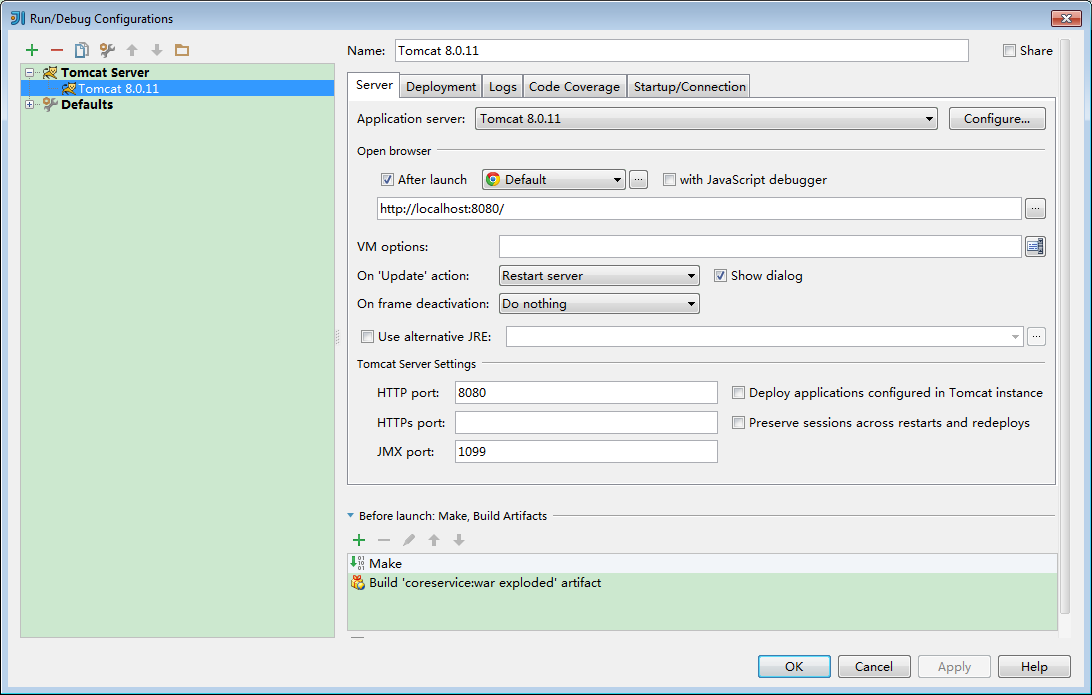Click the localhost URL field
This screenshot has width=1092, height=695.
click(x=699, y=208)
